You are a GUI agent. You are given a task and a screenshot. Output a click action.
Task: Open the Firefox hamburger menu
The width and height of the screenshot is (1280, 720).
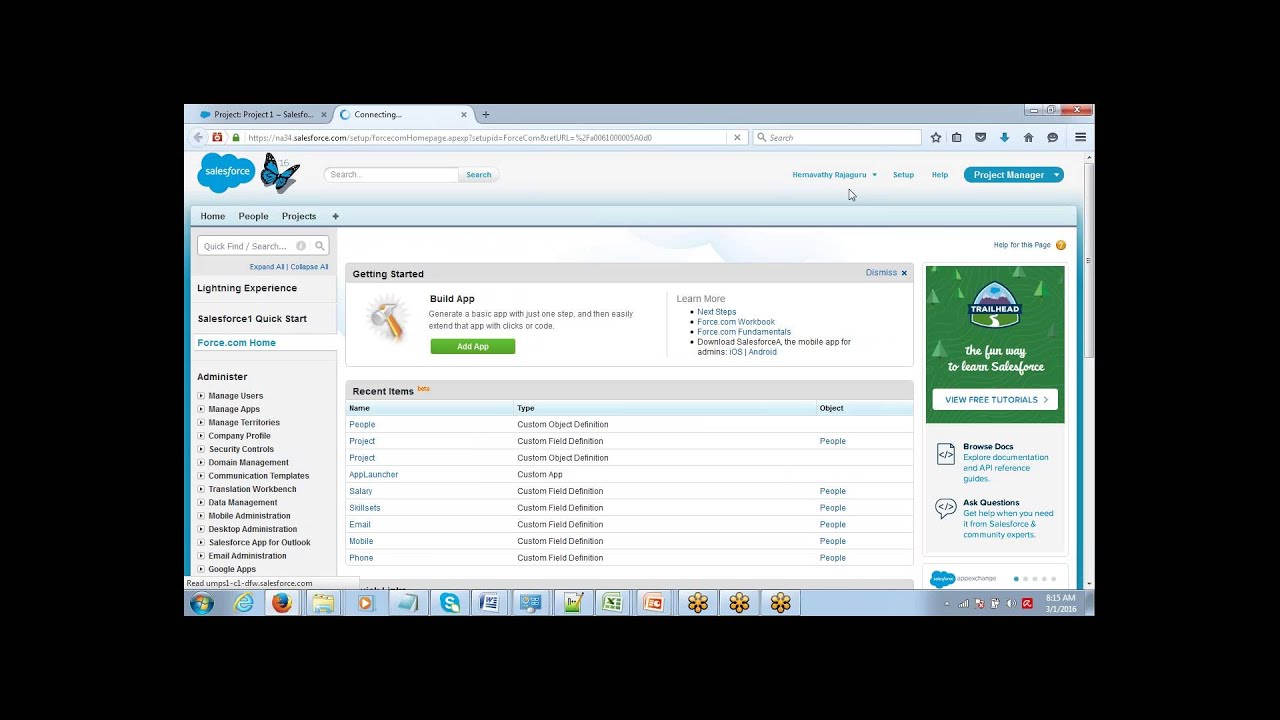(1080, 137)
